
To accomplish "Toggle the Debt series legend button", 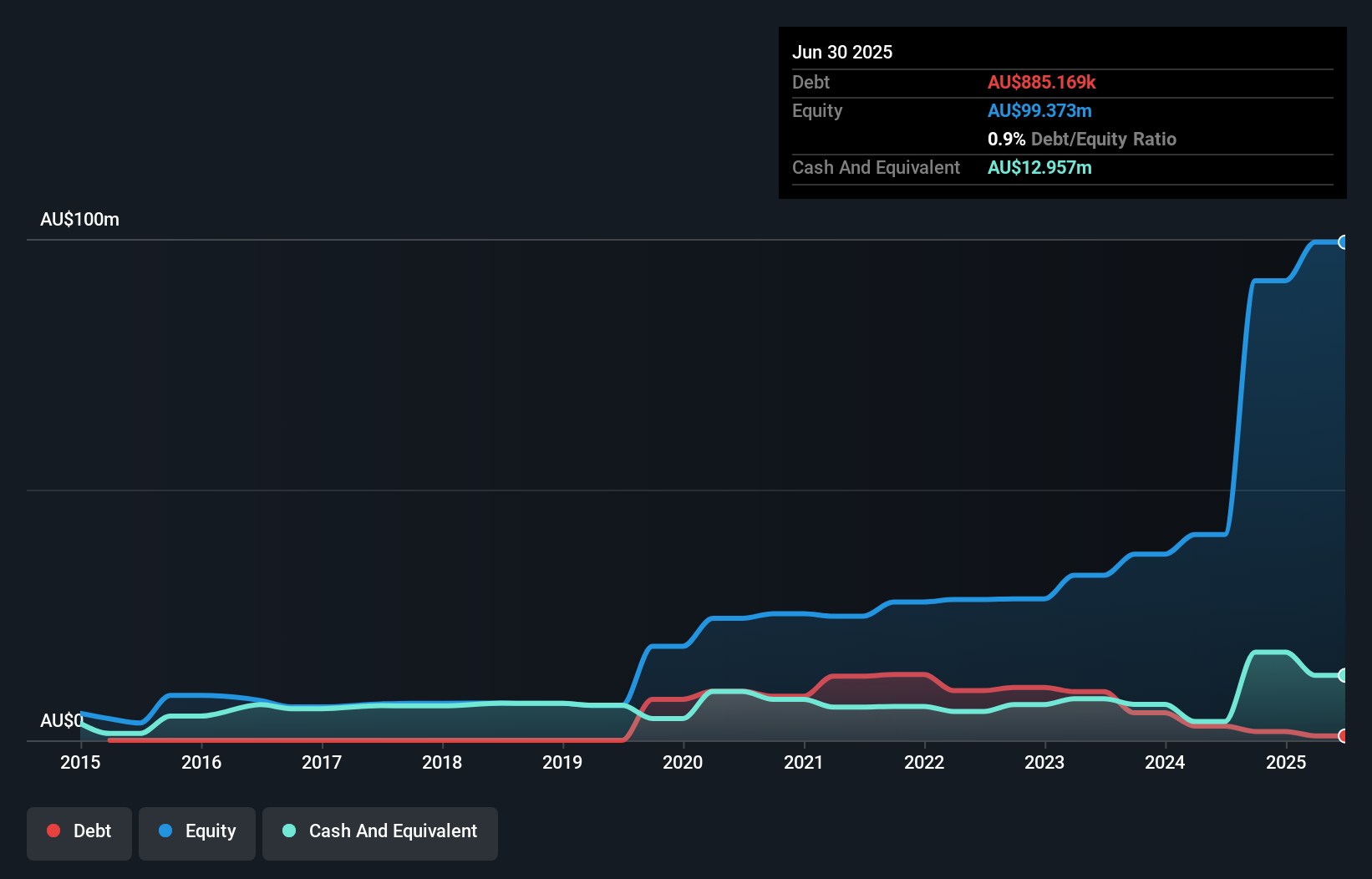I will 79,833.
